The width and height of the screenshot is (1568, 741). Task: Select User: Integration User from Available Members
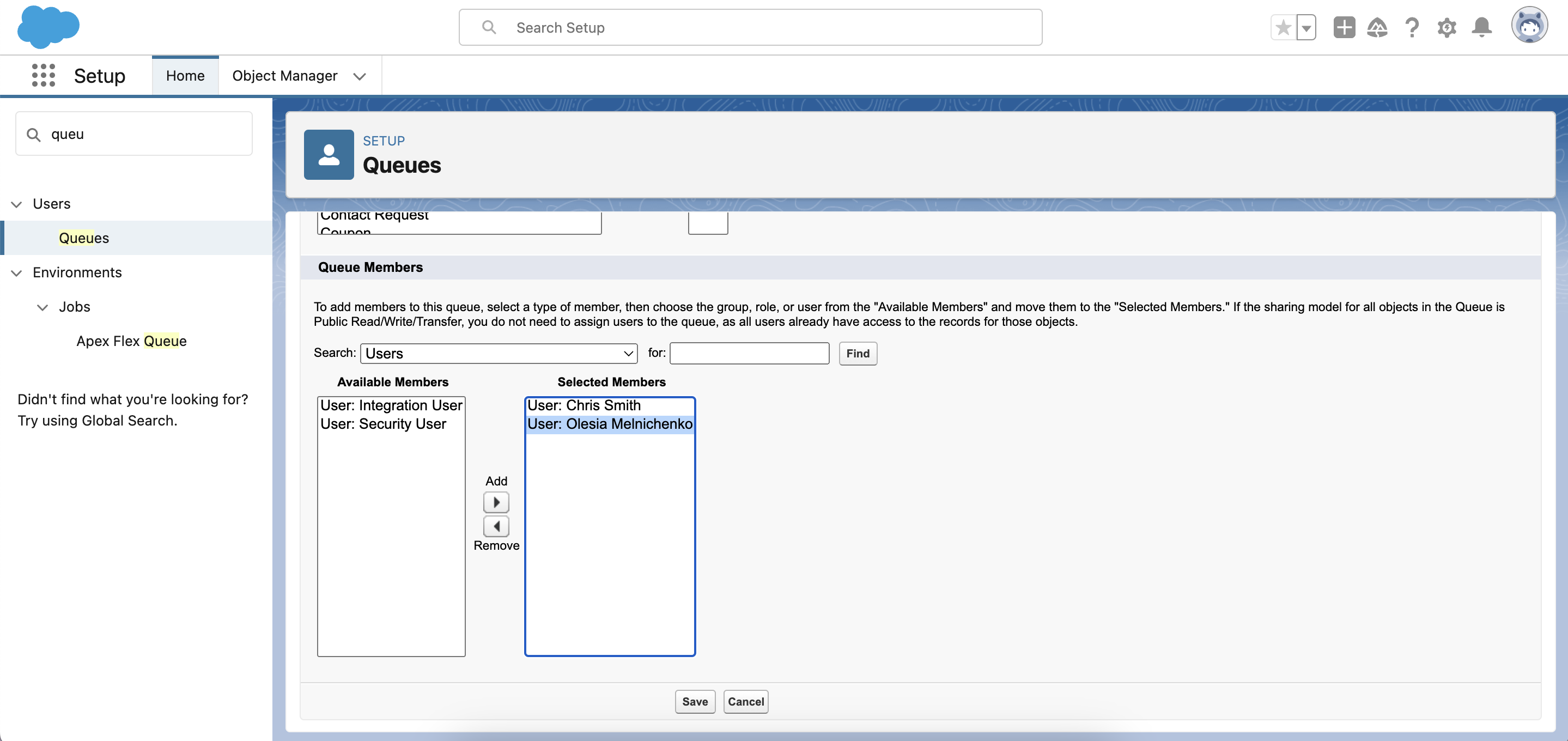pyautogui.click(x=391, y=404)
